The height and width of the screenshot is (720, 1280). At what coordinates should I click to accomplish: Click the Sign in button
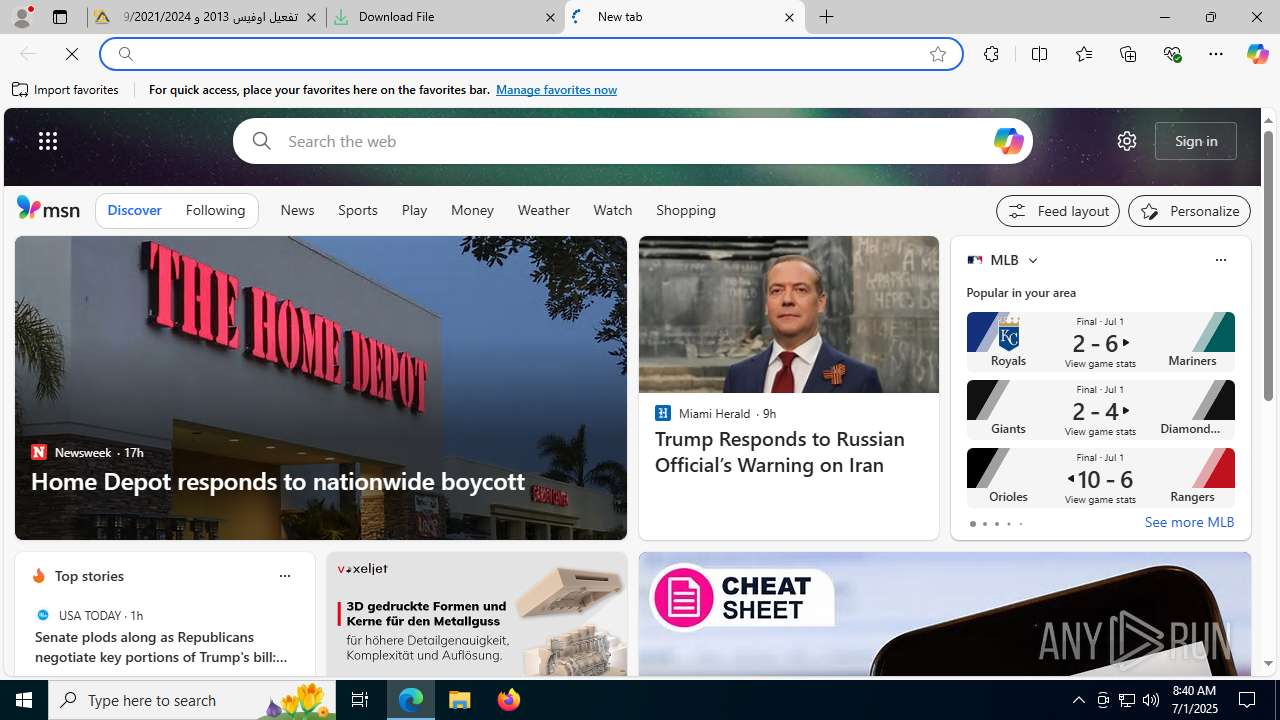point(1196,141)
